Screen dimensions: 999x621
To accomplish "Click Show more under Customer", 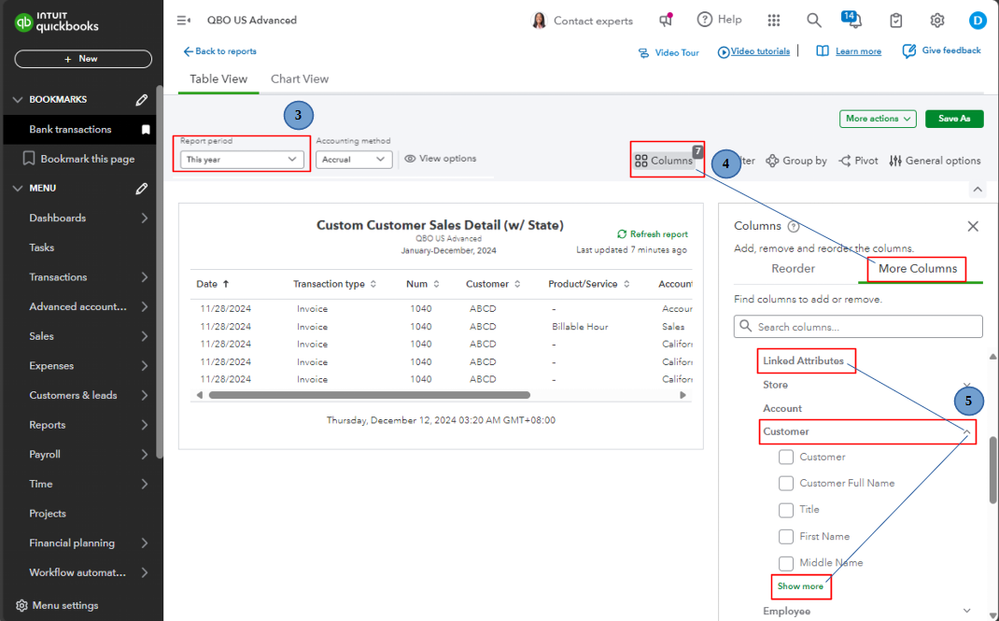I will pyautogui.click(x=800, y=587).
